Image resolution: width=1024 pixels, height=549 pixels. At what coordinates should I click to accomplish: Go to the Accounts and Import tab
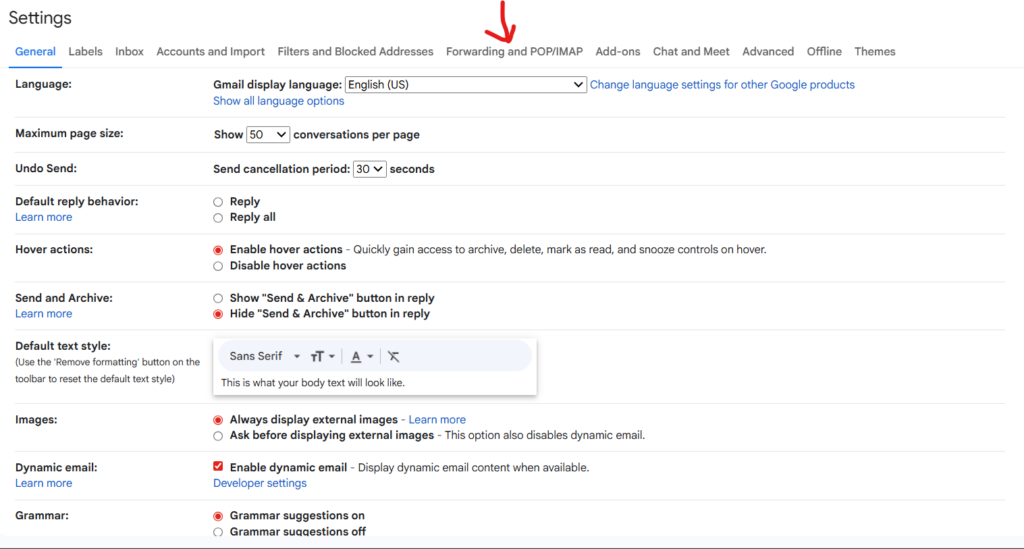[210, 51]
